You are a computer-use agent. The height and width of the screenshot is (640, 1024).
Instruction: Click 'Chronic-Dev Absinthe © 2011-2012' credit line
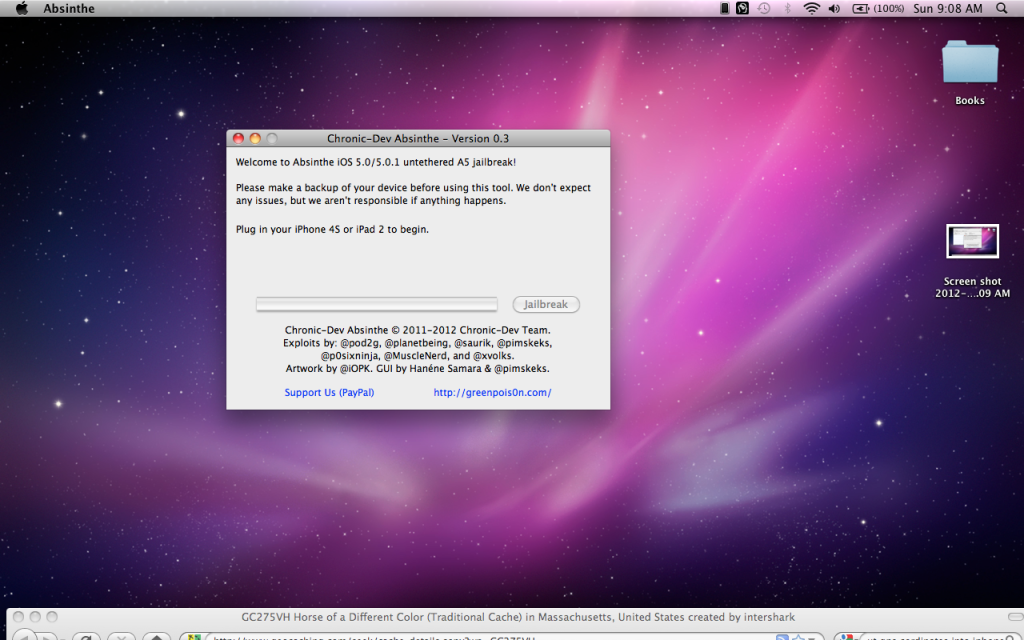[417, 330]
